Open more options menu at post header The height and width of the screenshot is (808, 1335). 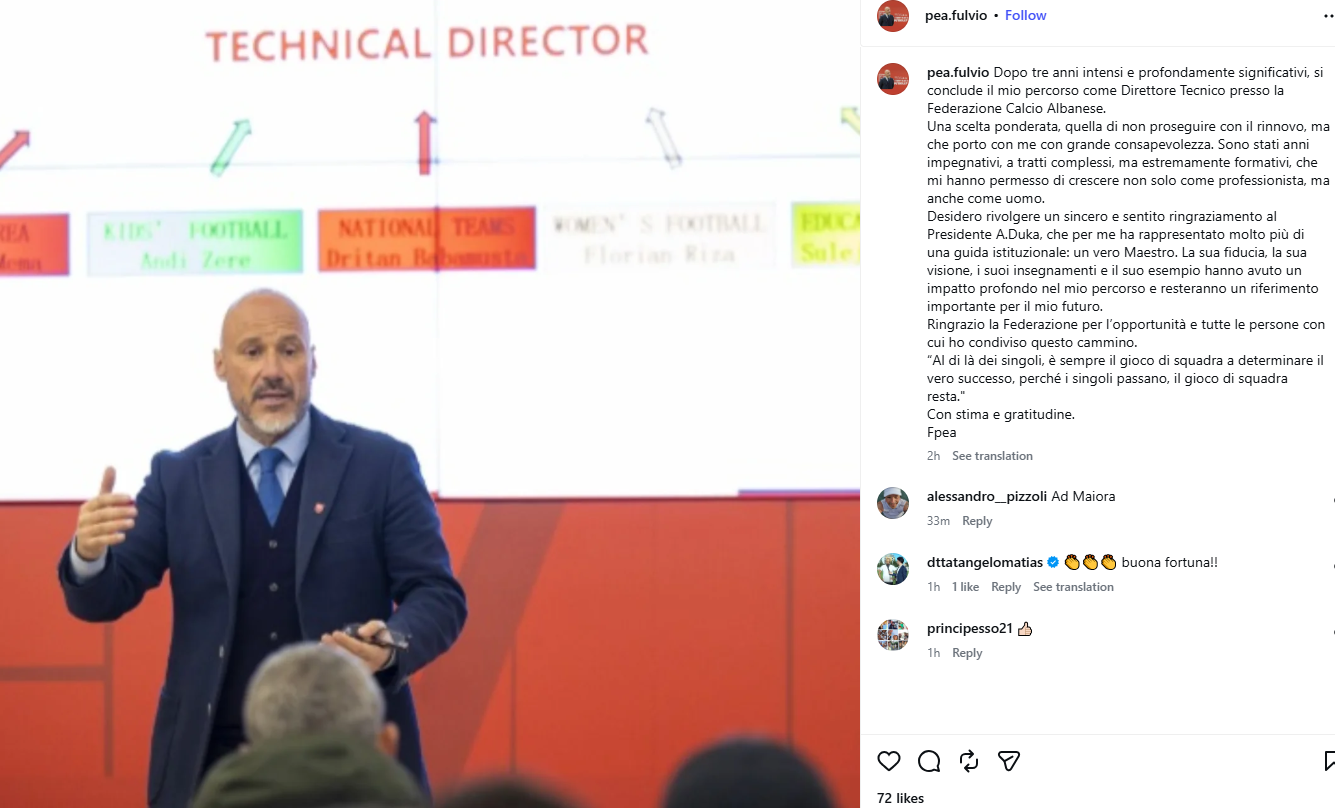point(1328,16)
